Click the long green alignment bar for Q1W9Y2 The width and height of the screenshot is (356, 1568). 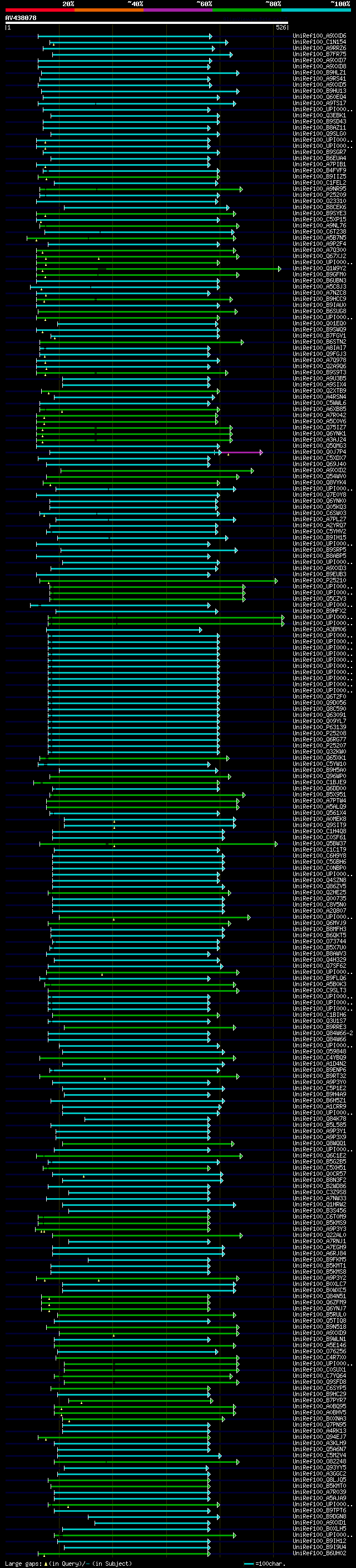[158, 269]
